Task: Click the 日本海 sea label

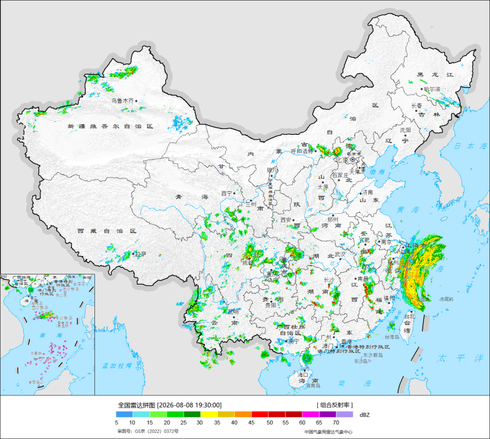Action: [471, 146]
